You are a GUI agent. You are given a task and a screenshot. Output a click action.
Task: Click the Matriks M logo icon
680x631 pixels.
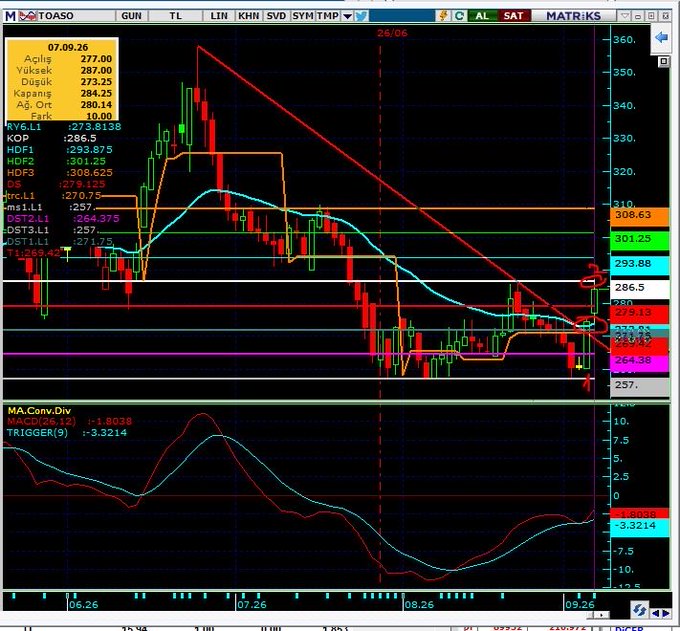pos(10,16)
